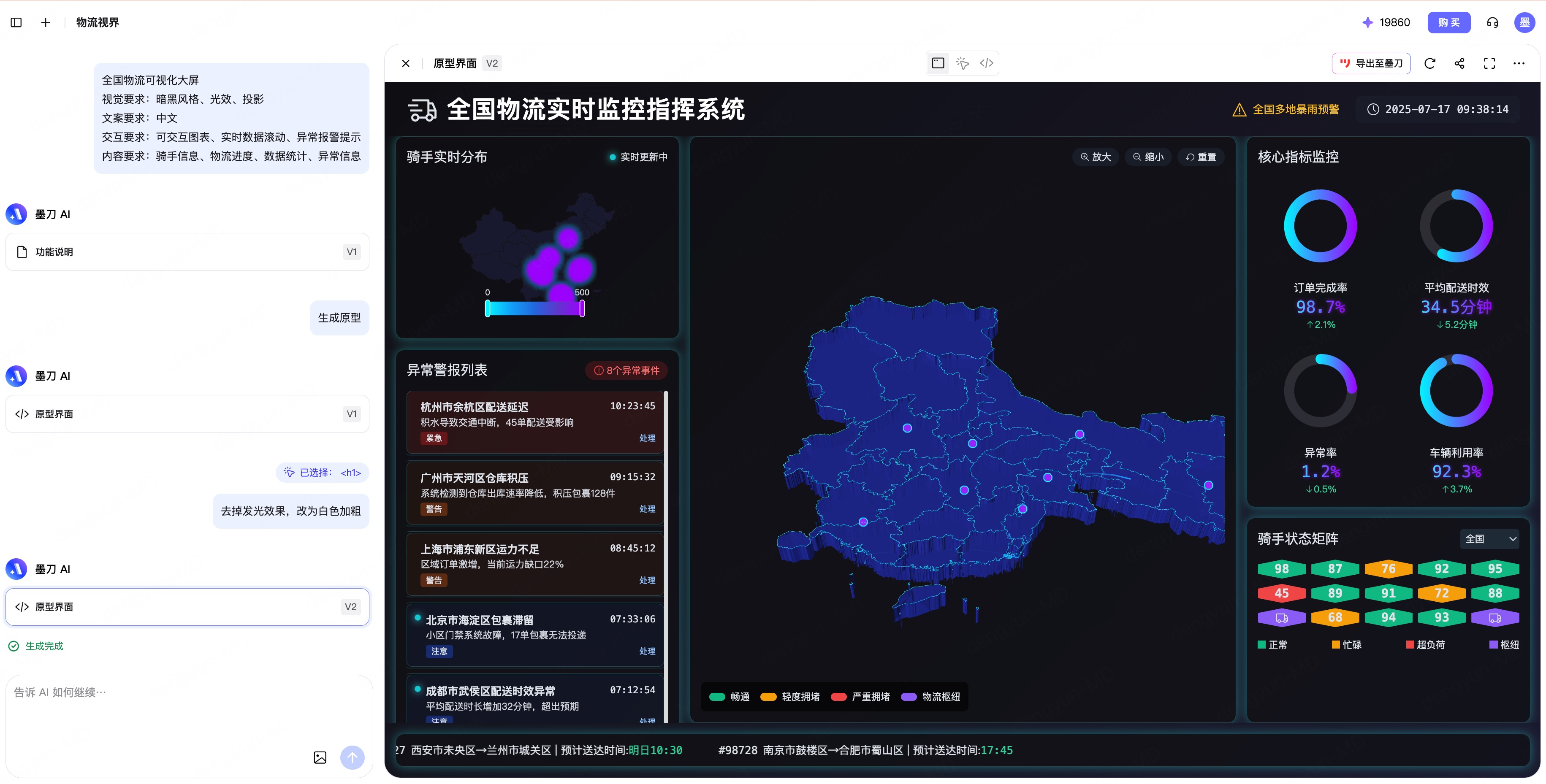
Task: Open the 原型界面 V2 card
Action: pyautogui.click(x=187, y=606)
